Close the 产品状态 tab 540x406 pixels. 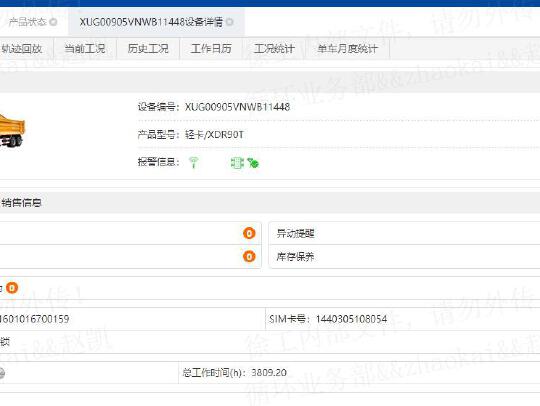point(53,22)
